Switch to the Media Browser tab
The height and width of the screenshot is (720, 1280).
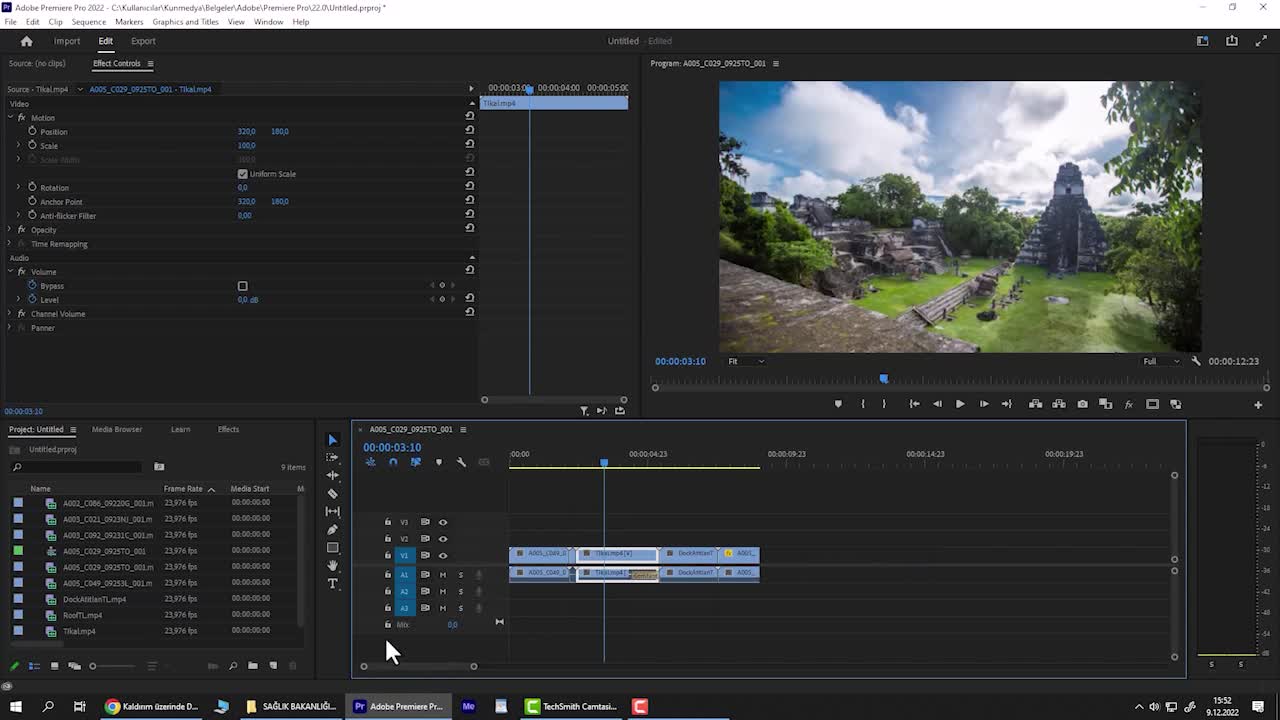(117, 429)
